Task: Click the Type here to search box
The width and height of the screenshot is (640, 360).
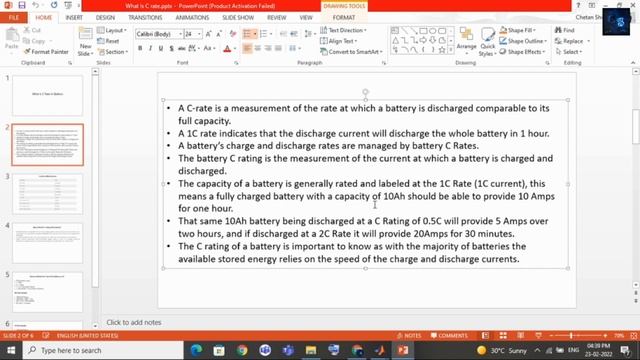Action: click(x=103, y=350)
